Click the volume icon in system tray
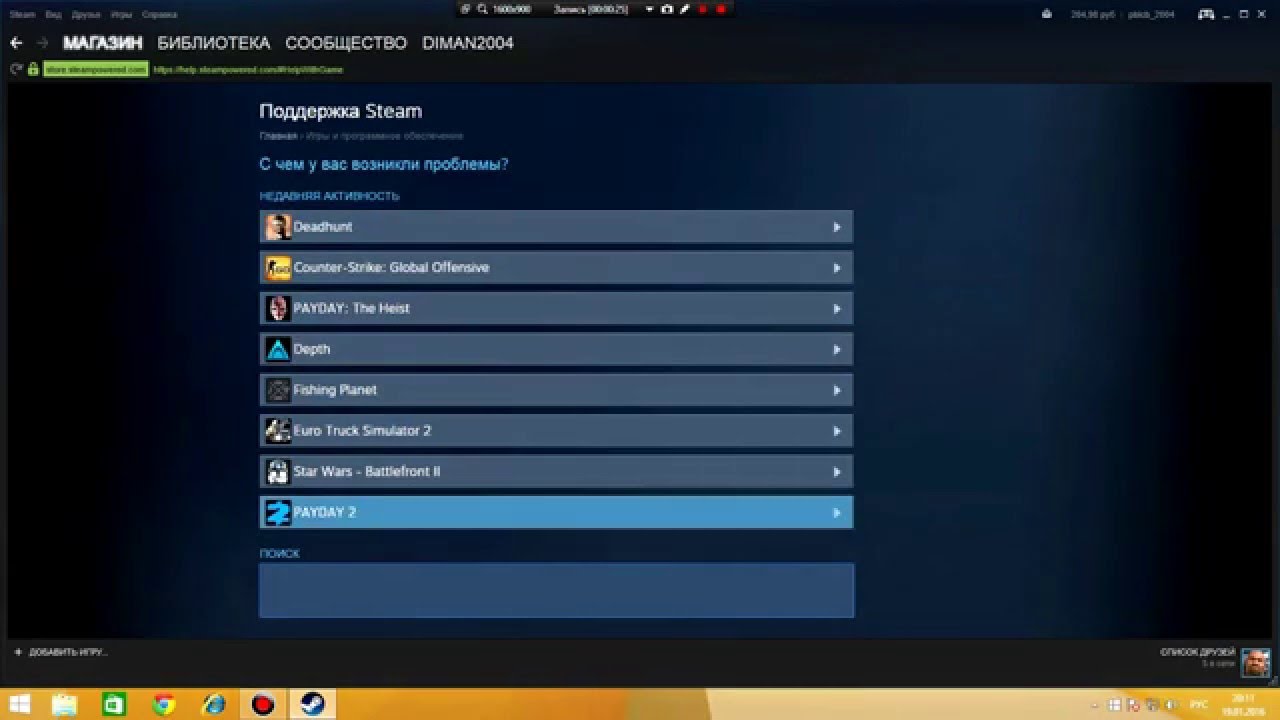Image resolution: width=1280 pixels, height=720 pixels. click(1172, 705)
